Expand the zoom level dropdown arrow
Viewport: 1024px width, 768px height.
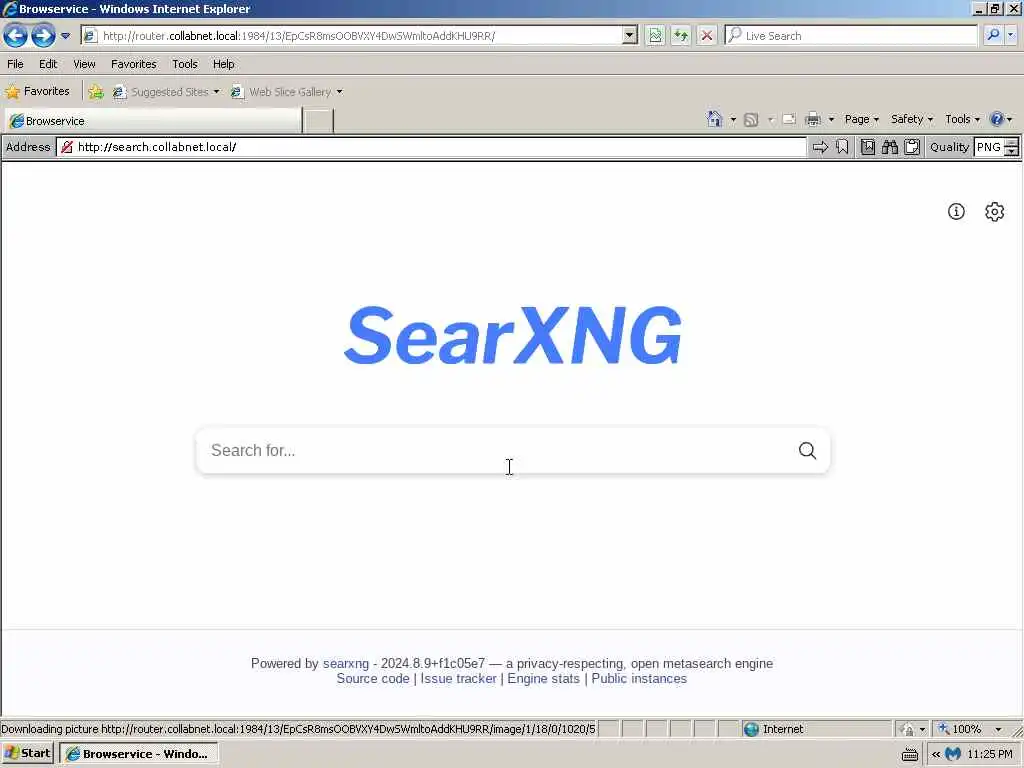pyautogui.click(x=998, y=729)
